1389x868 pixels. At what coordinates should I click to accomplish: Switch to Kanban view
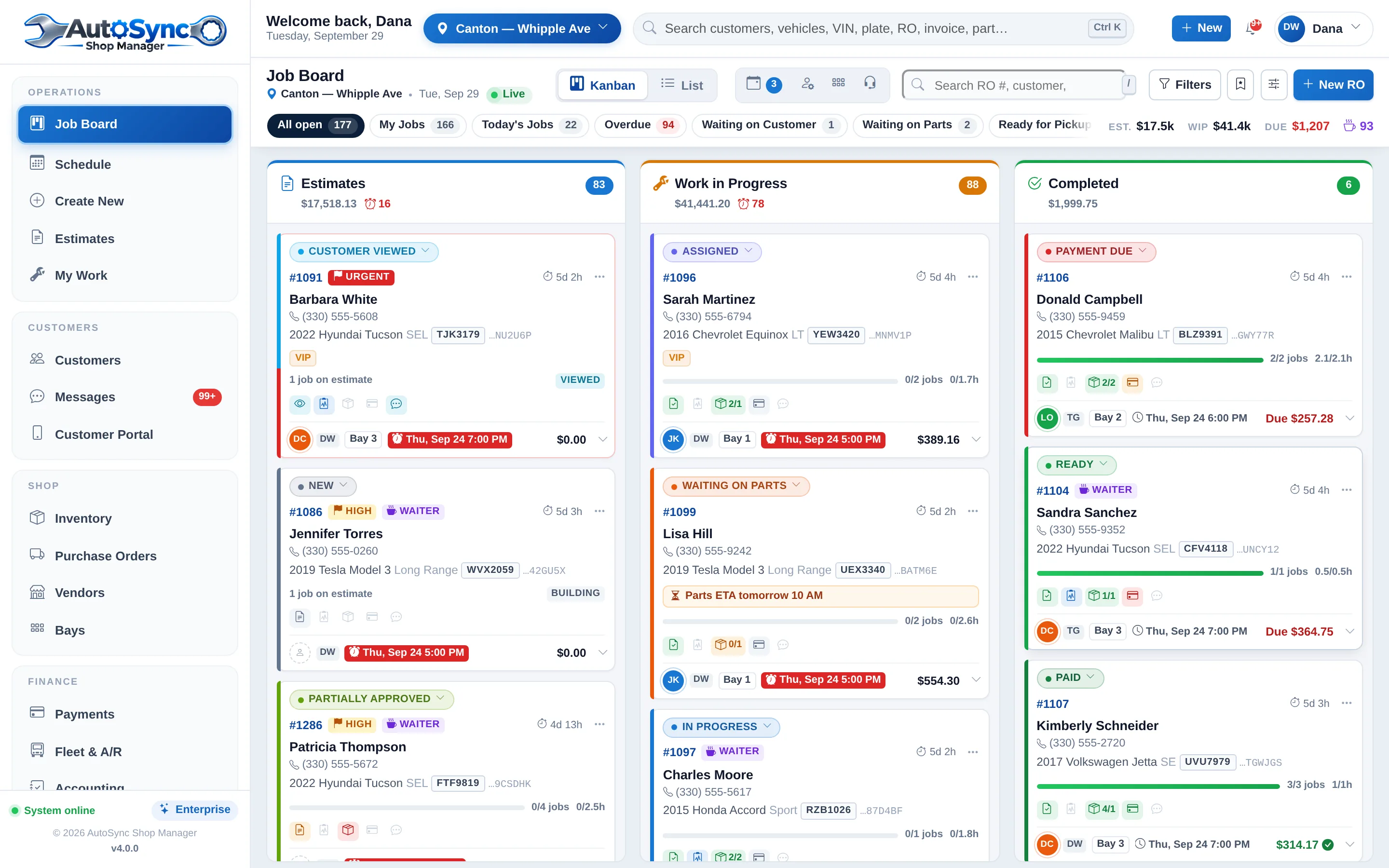pyautogui.click(x=602, y=85)
